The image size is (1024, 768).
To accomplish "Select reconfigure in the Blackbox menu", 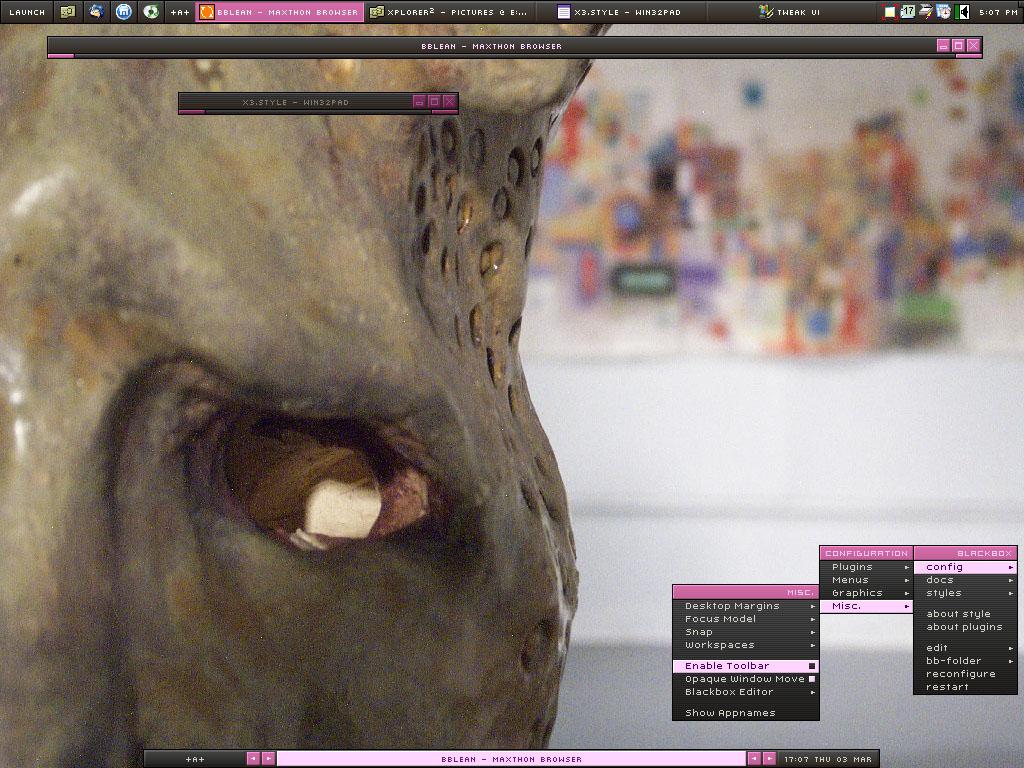I will 960,674.
